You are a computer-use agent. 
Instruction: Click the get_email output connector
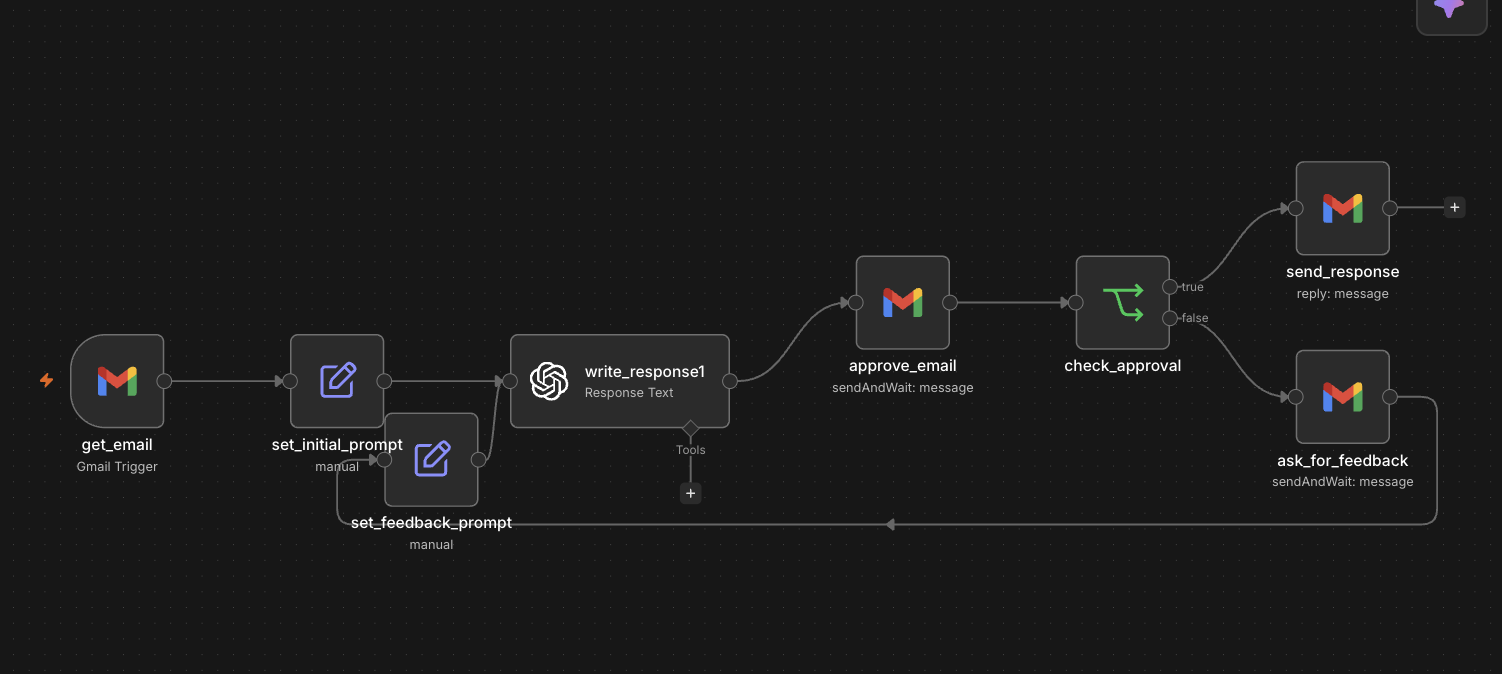[164, 381]
